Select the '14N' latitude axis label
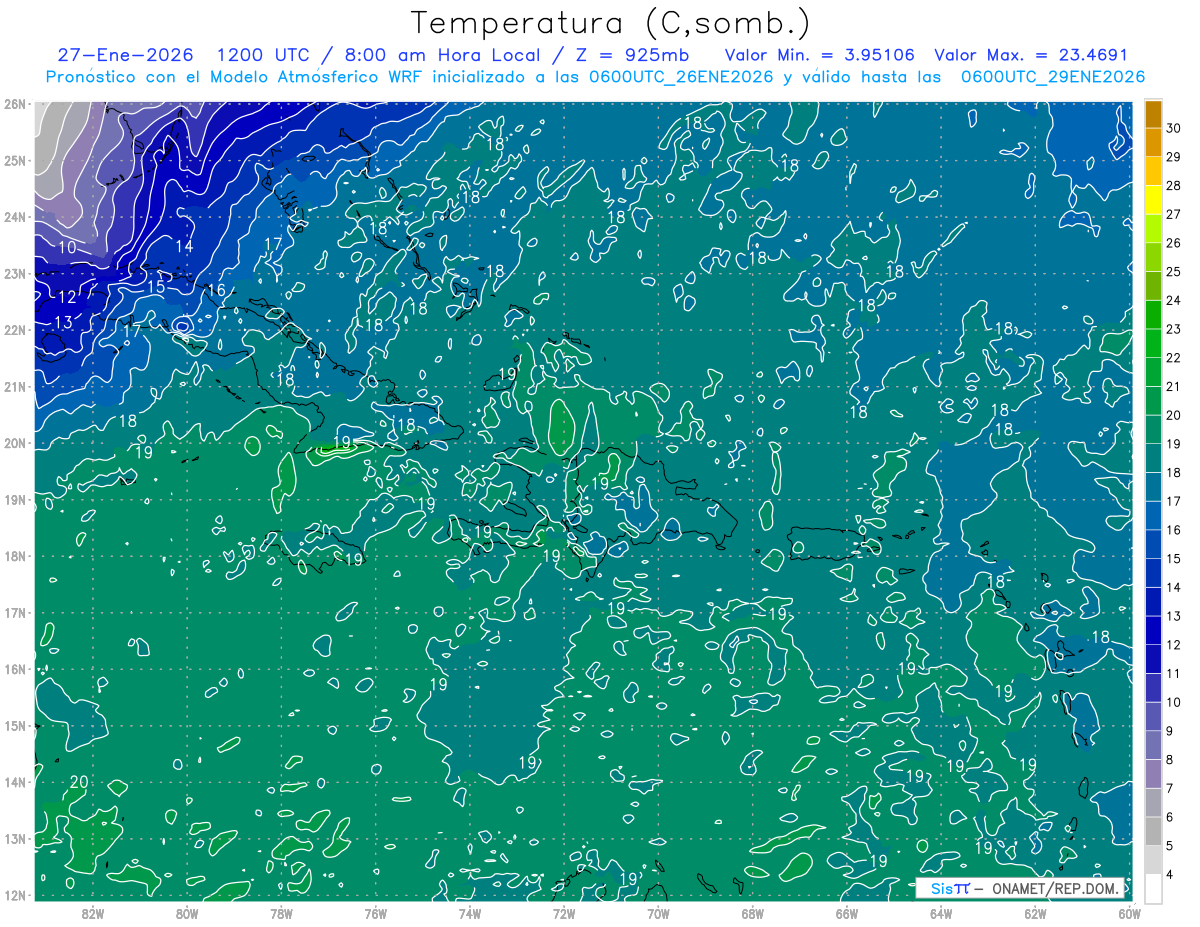 [15, 782]
